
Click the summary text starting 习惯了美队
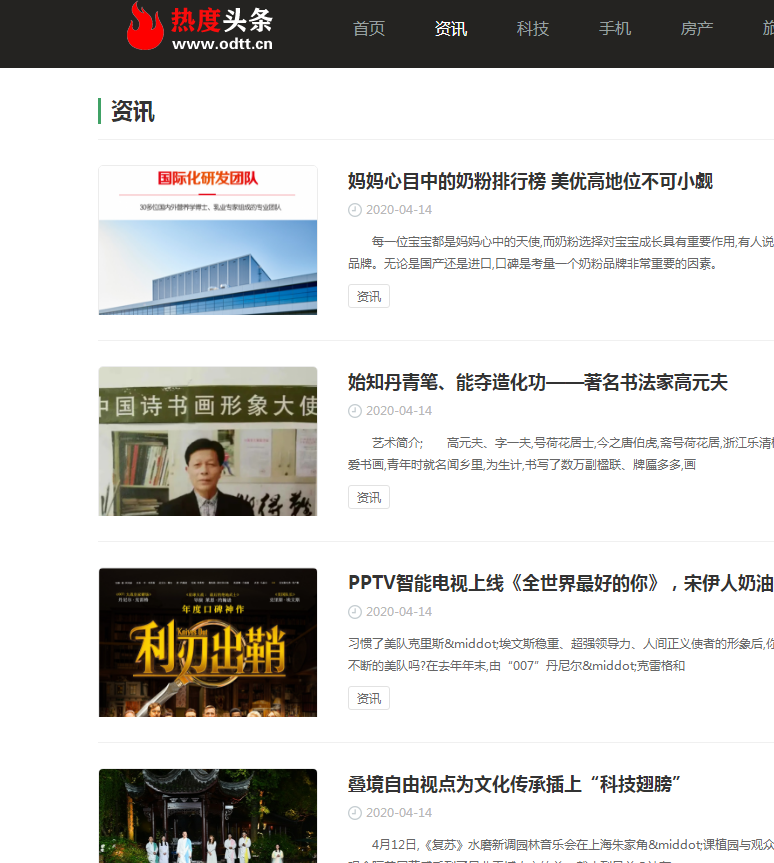click(x=560, y=654)
